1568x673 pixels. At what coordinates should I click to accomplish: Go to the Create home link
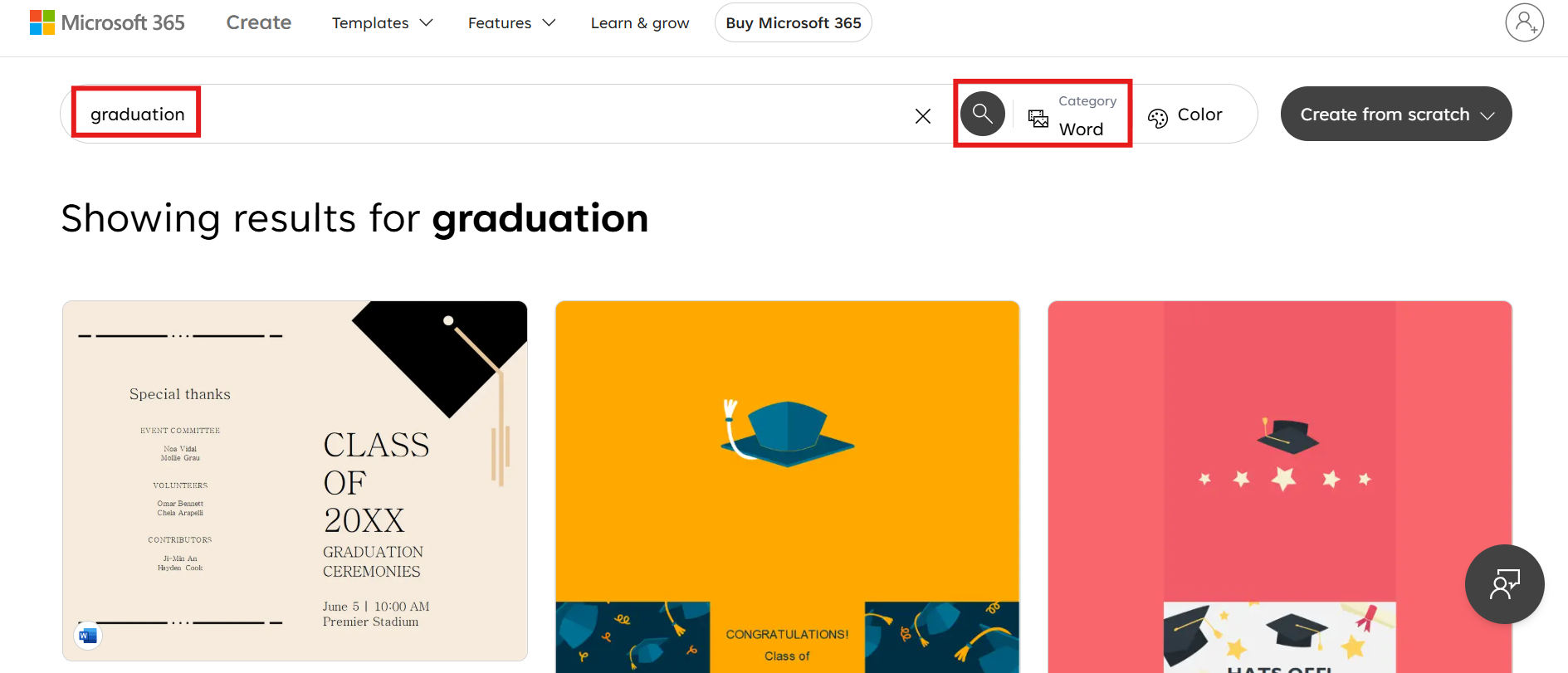258,22
